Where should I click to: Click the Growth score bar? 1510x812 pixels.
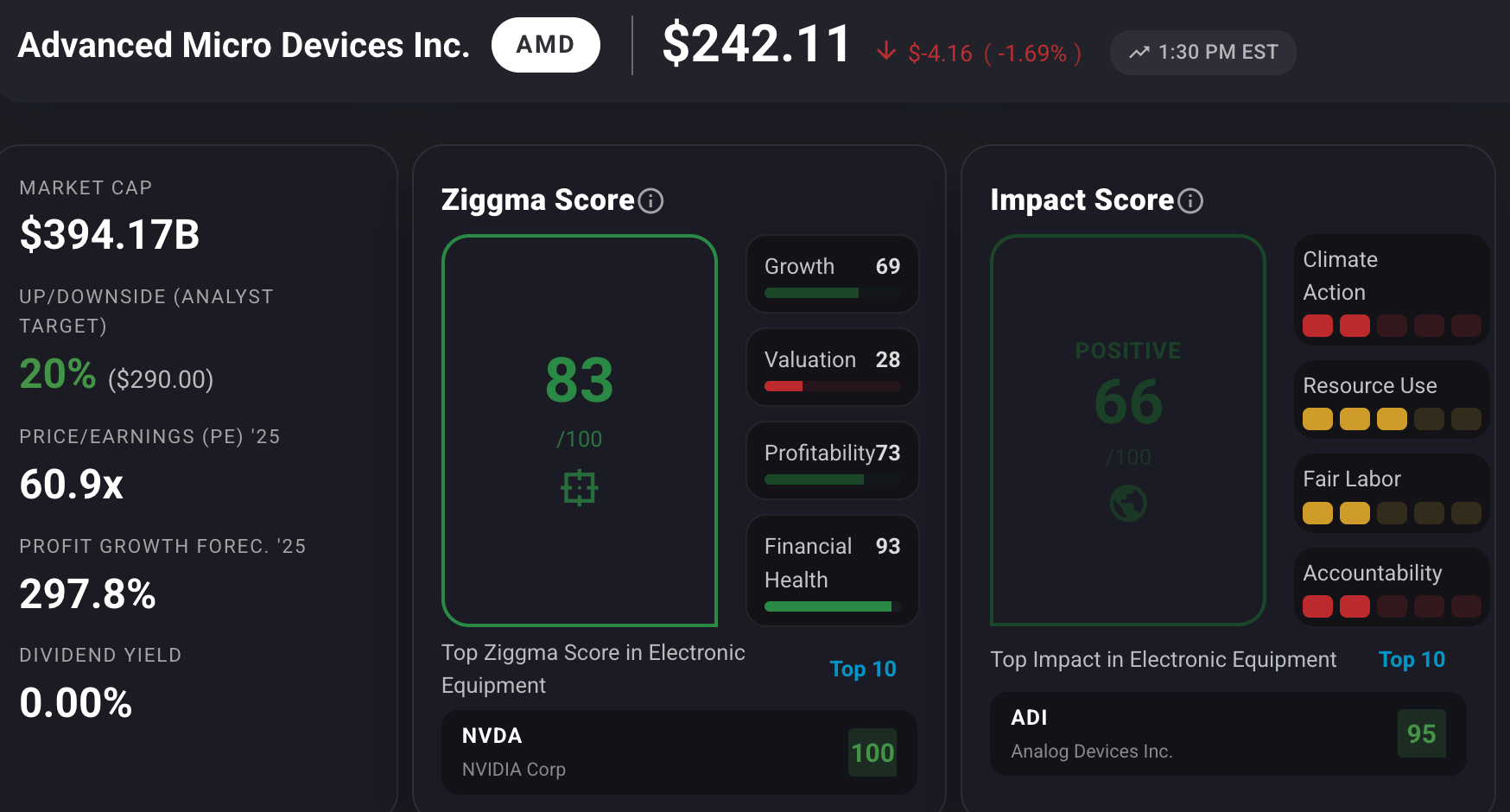tap(832, 293)
